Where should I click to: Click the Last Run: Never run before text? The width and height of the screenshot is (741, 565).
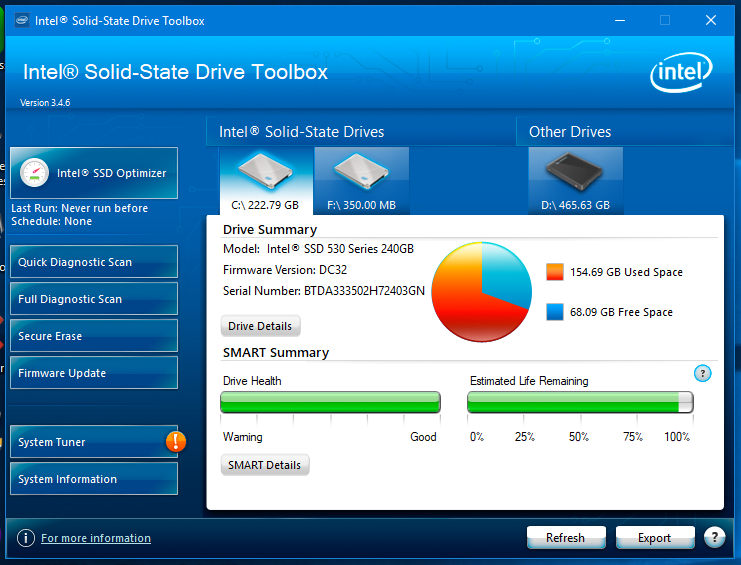[x=79, y=208]
